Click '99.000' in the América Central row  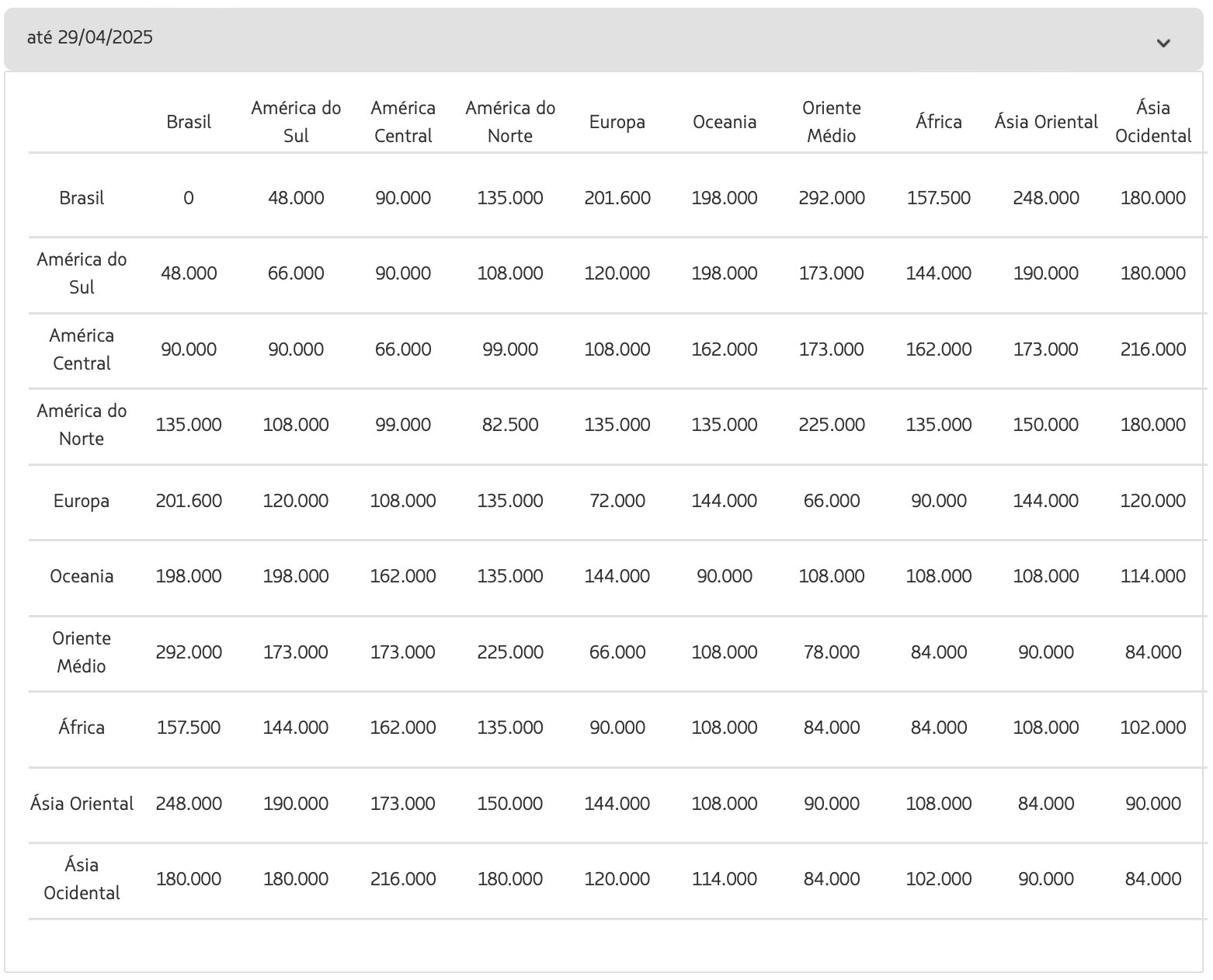click(510, 349)
